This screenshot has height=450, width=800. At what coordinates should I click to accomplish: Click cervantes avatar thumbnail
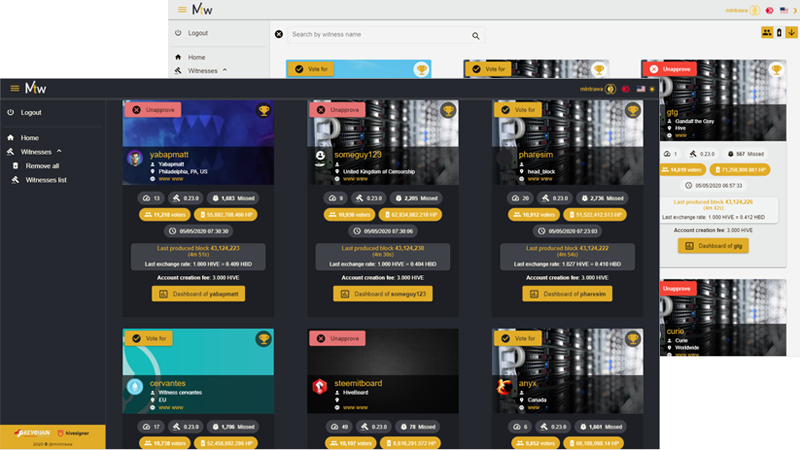135,387
